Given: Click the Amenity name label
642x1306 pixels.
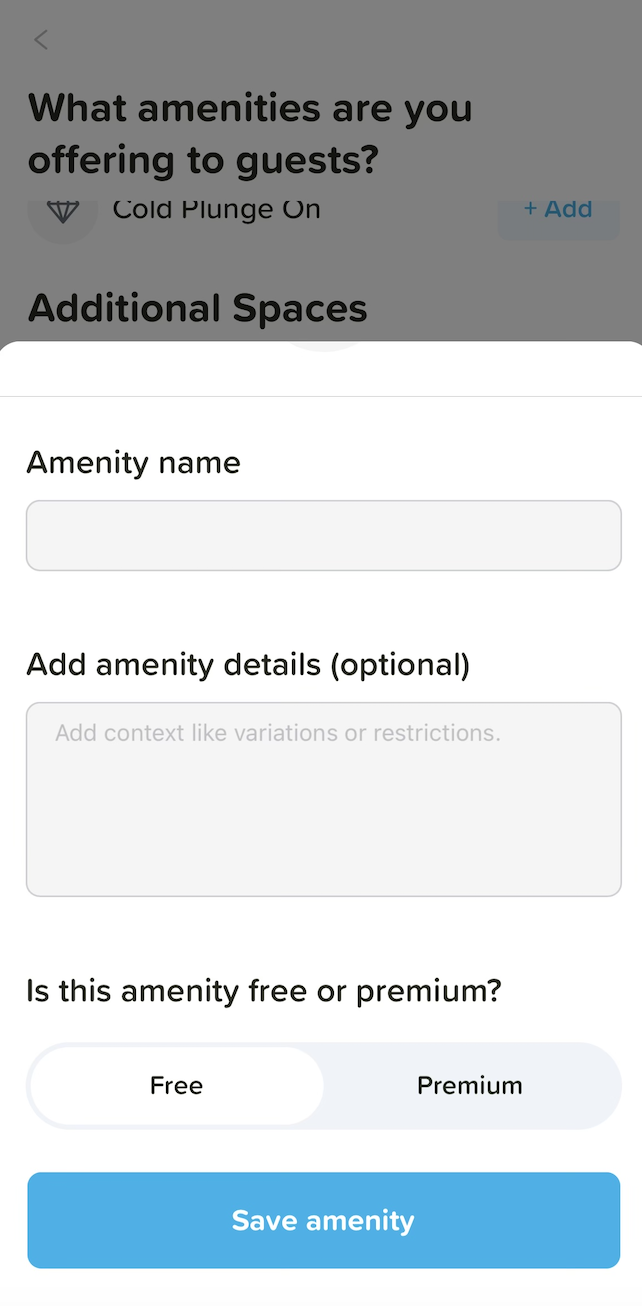Looking at the screenshot, I should 133,463.
